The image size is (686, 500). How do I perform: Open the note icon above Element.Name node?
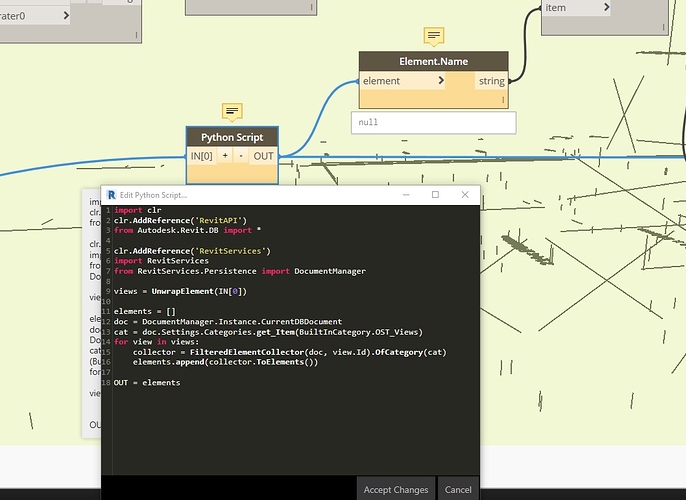click(434, 36)
